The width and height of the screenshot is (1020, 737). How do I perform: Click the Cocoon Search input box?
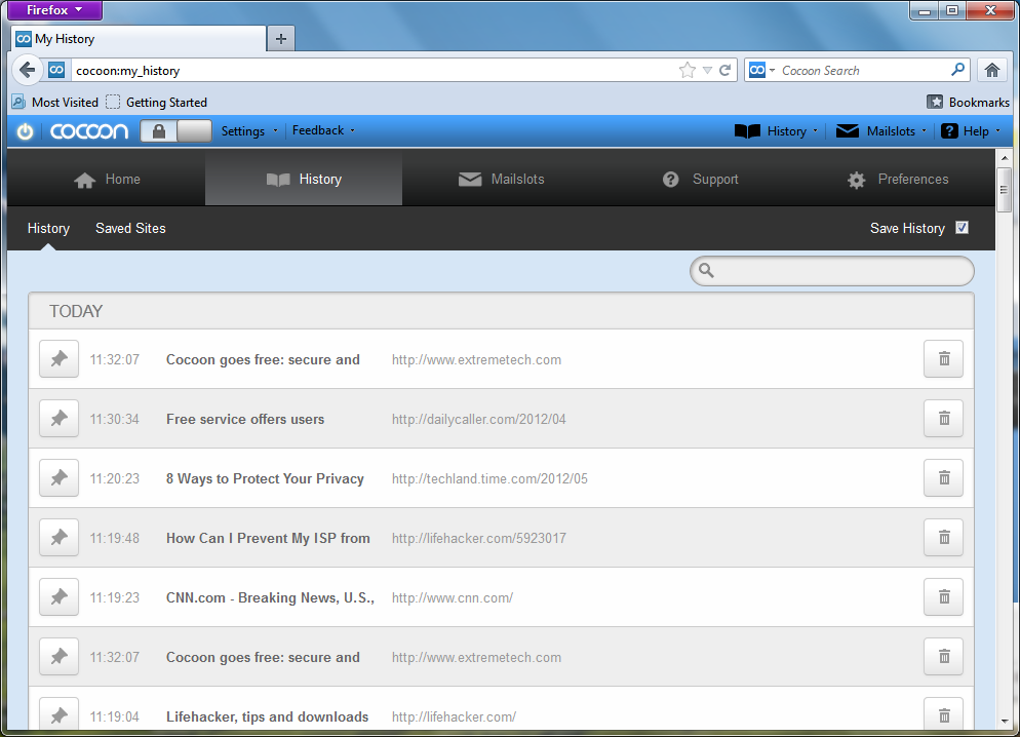[862, 70]
